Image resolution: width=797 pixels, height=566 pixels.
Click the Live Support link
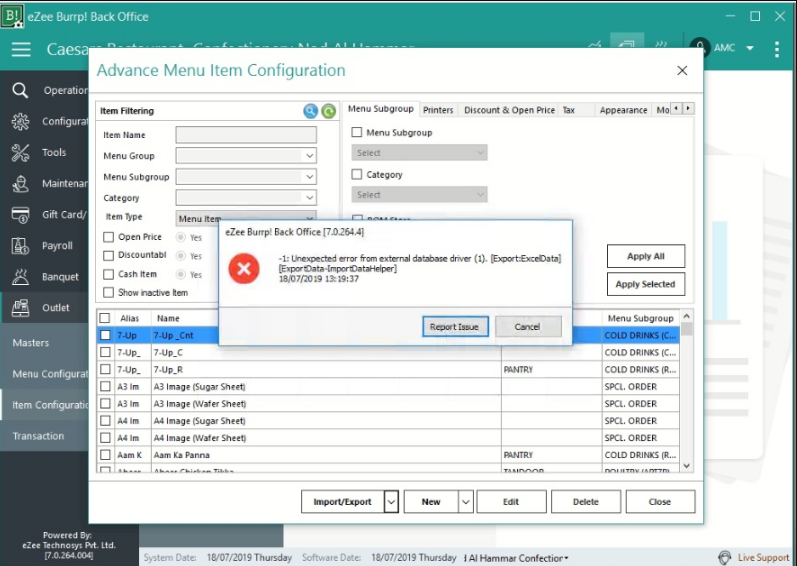click(x=763, y=557)
